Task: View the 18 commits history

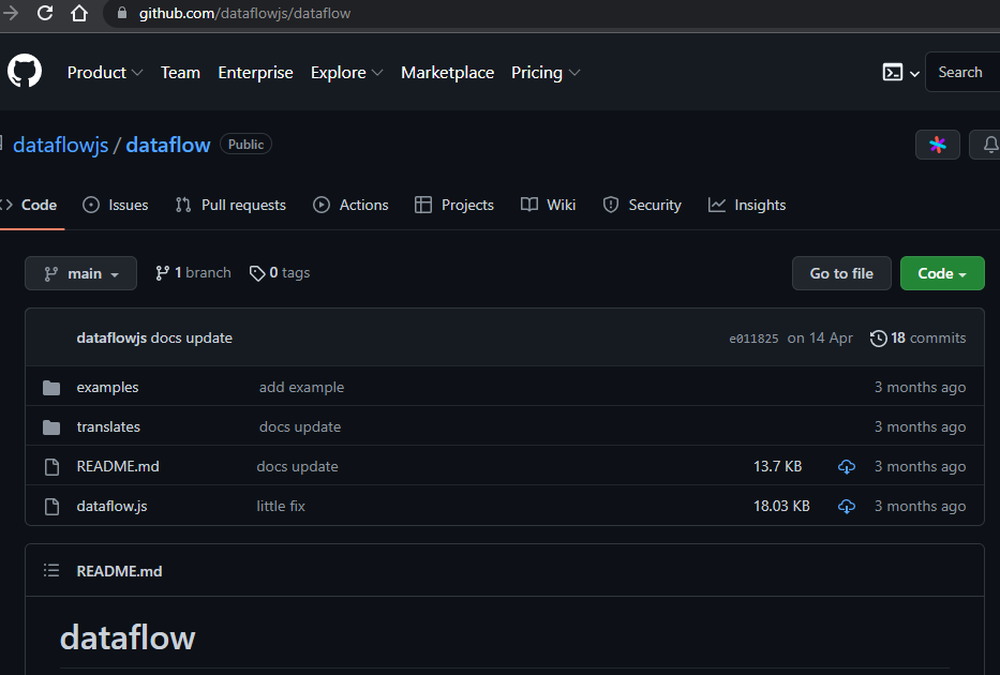Action: point(918,338)
